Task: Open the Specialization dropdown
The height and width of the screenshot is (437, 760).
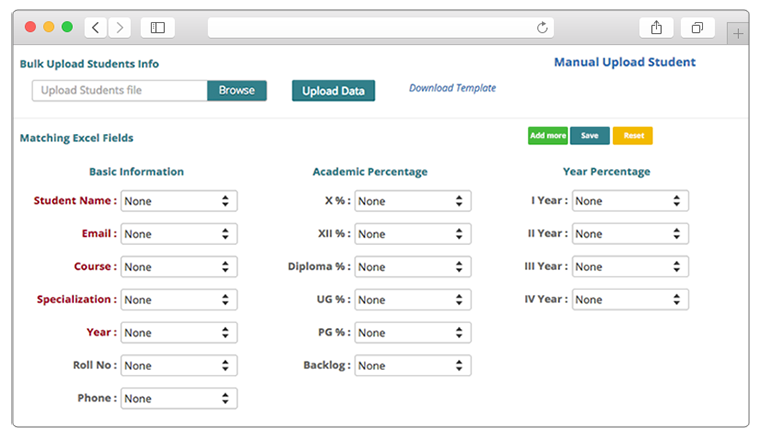Action: (179, 300)
